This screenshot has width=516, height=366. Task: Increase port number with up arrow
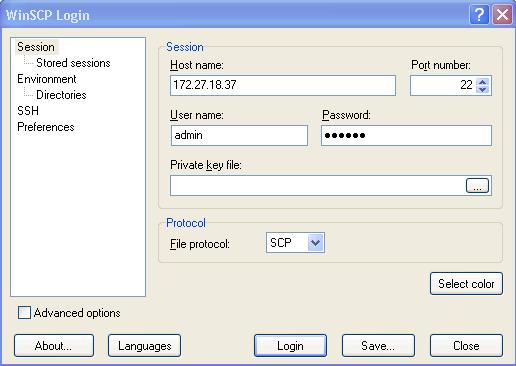point(483,81)
